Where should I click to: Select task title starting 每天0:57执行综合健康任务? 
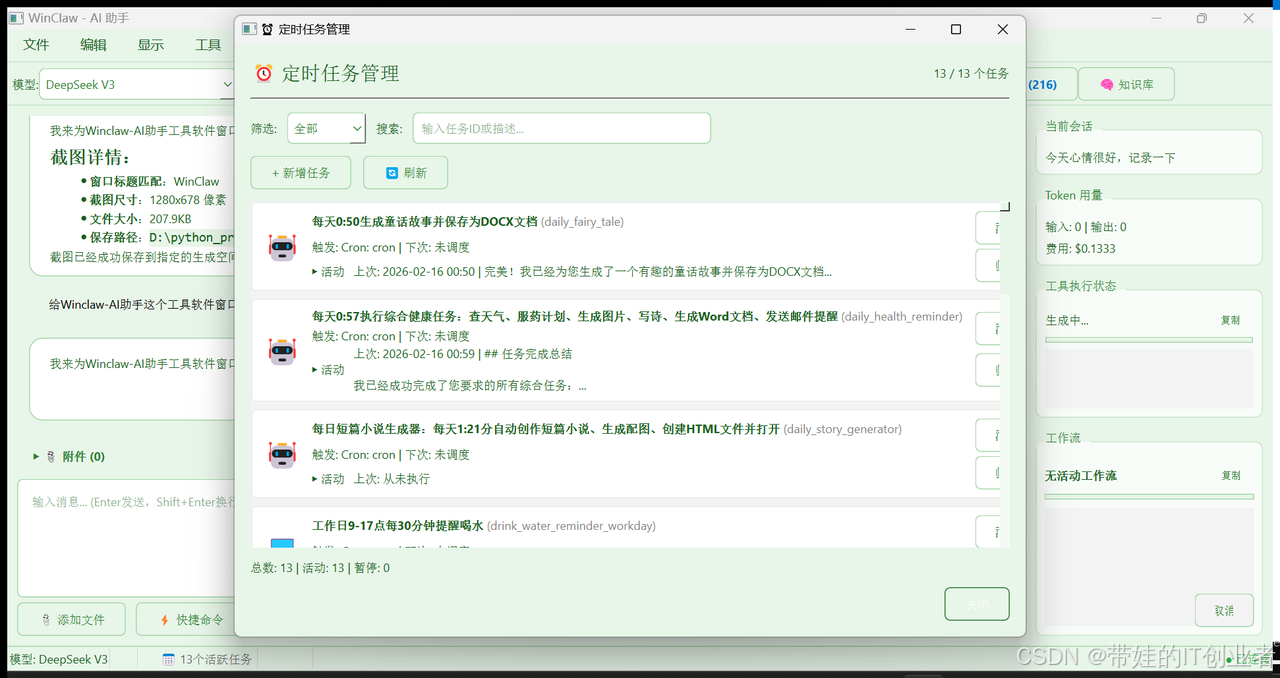pyautogui.click(x=575, y=316)
